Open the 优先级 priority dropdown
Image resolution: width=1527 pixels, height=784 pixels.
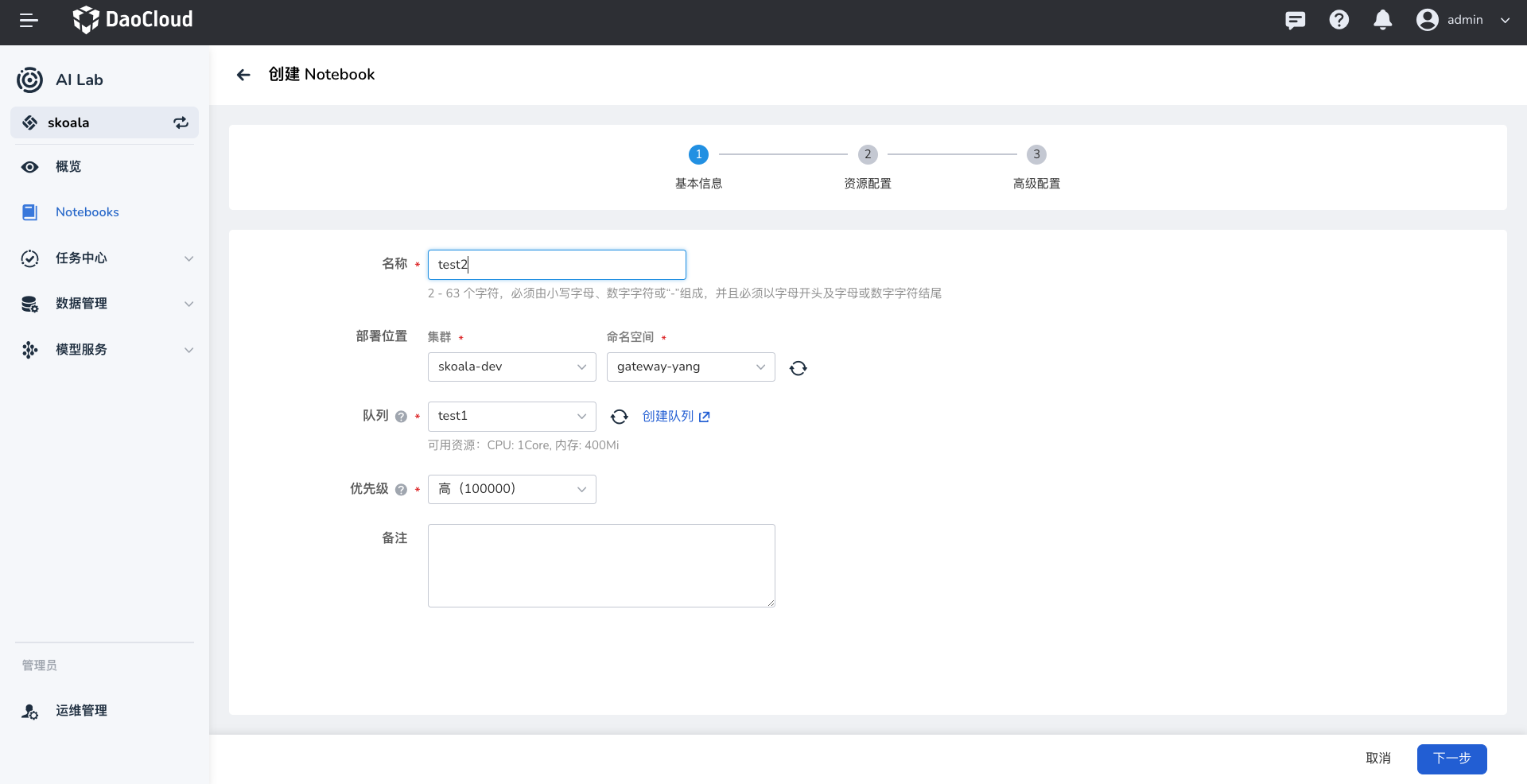pyautogui.click(x=511, y=489)
